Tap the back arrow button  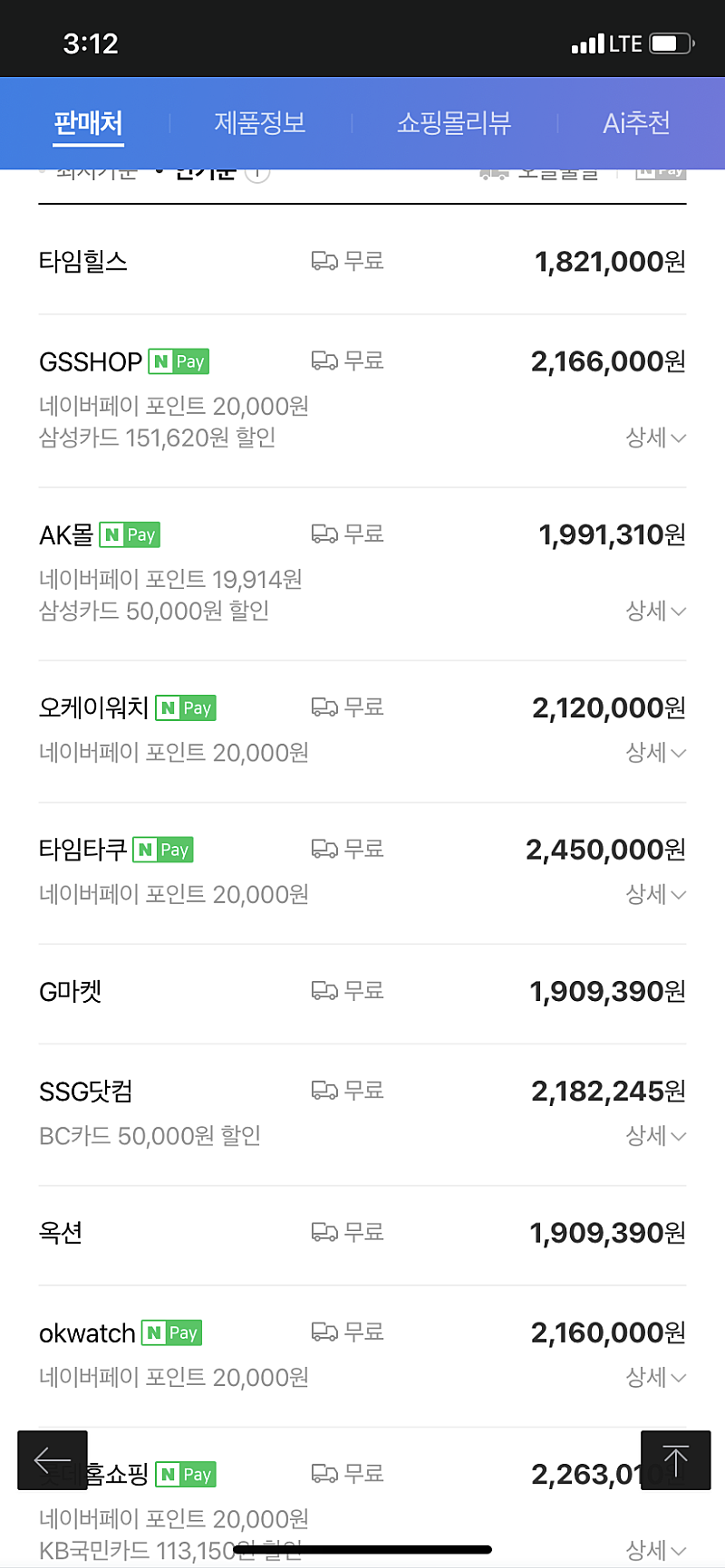click(53, 1460)
